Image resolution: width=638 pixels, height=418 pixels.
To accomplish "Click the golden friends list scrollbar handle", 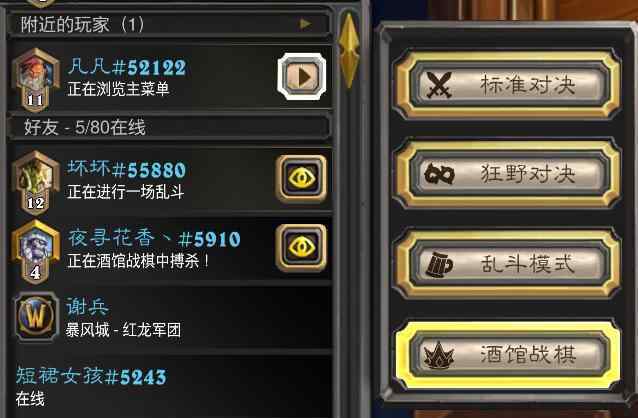I will click(349, 49).
